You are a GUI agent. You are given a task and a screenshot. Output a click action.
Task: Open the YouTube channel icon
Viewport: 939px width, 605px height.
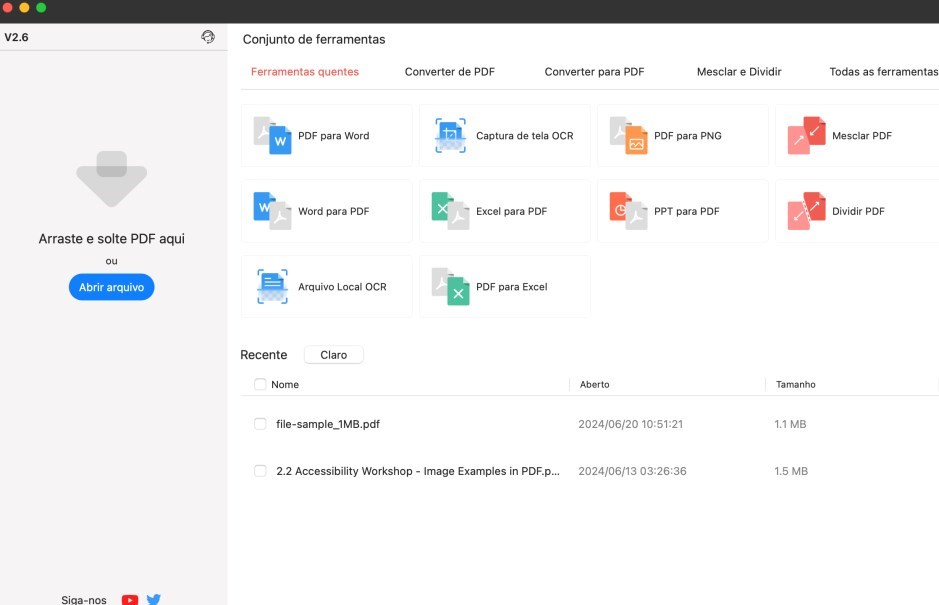(129, 599)
